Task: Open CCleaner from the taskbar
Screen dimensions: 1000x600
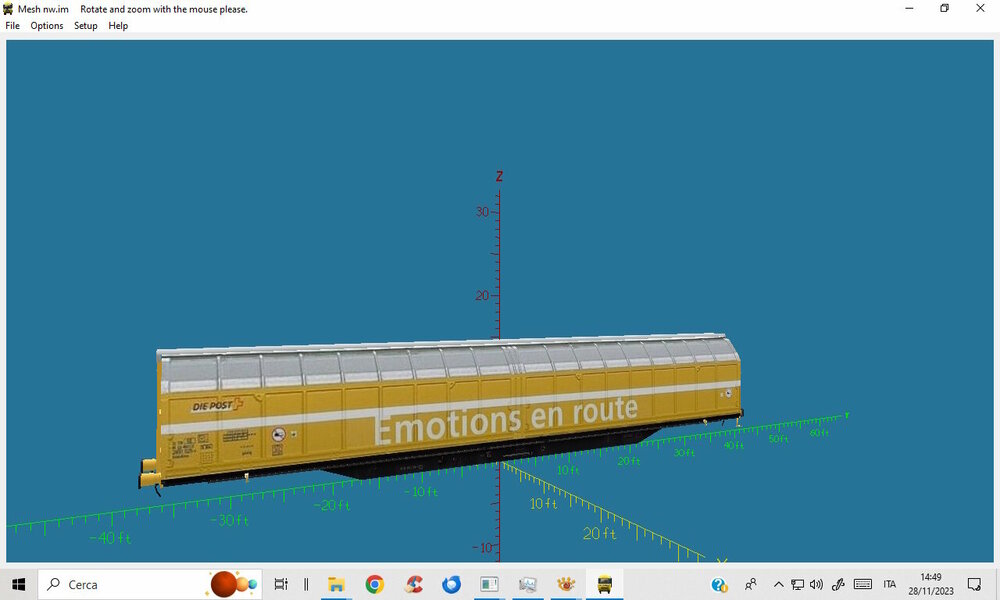Action: (x=413, y=584)
